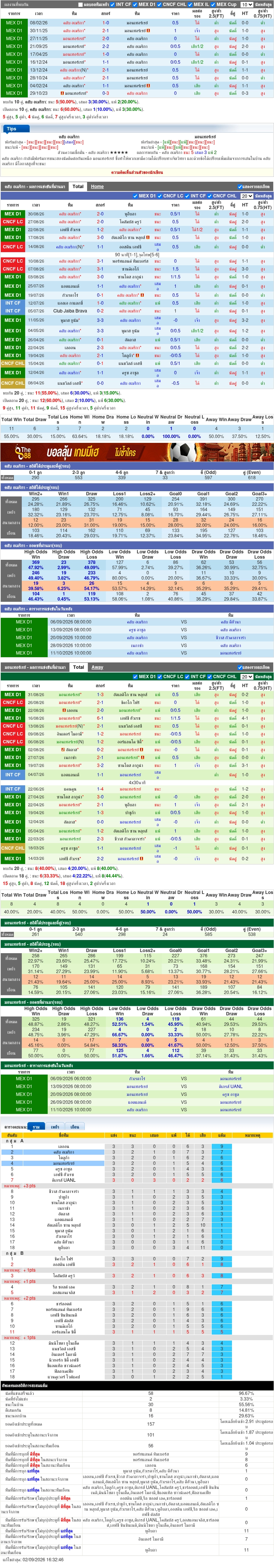Click the MEX D1 league badge on 08/02/26 row
The image size is (274, 1568).
click(x=14, y=22)
